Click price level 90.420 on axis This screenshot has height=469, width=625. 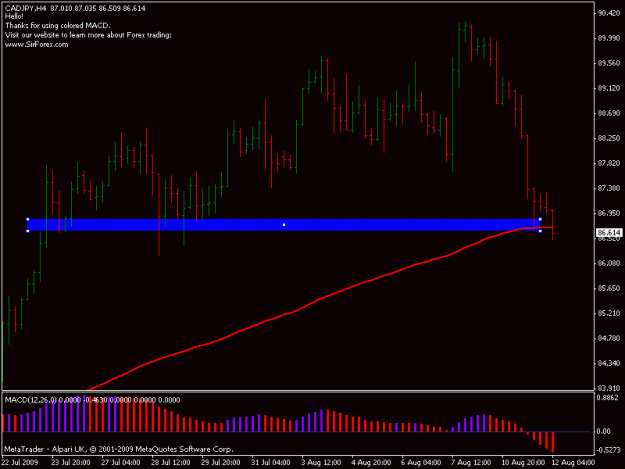tap(609, 13)
